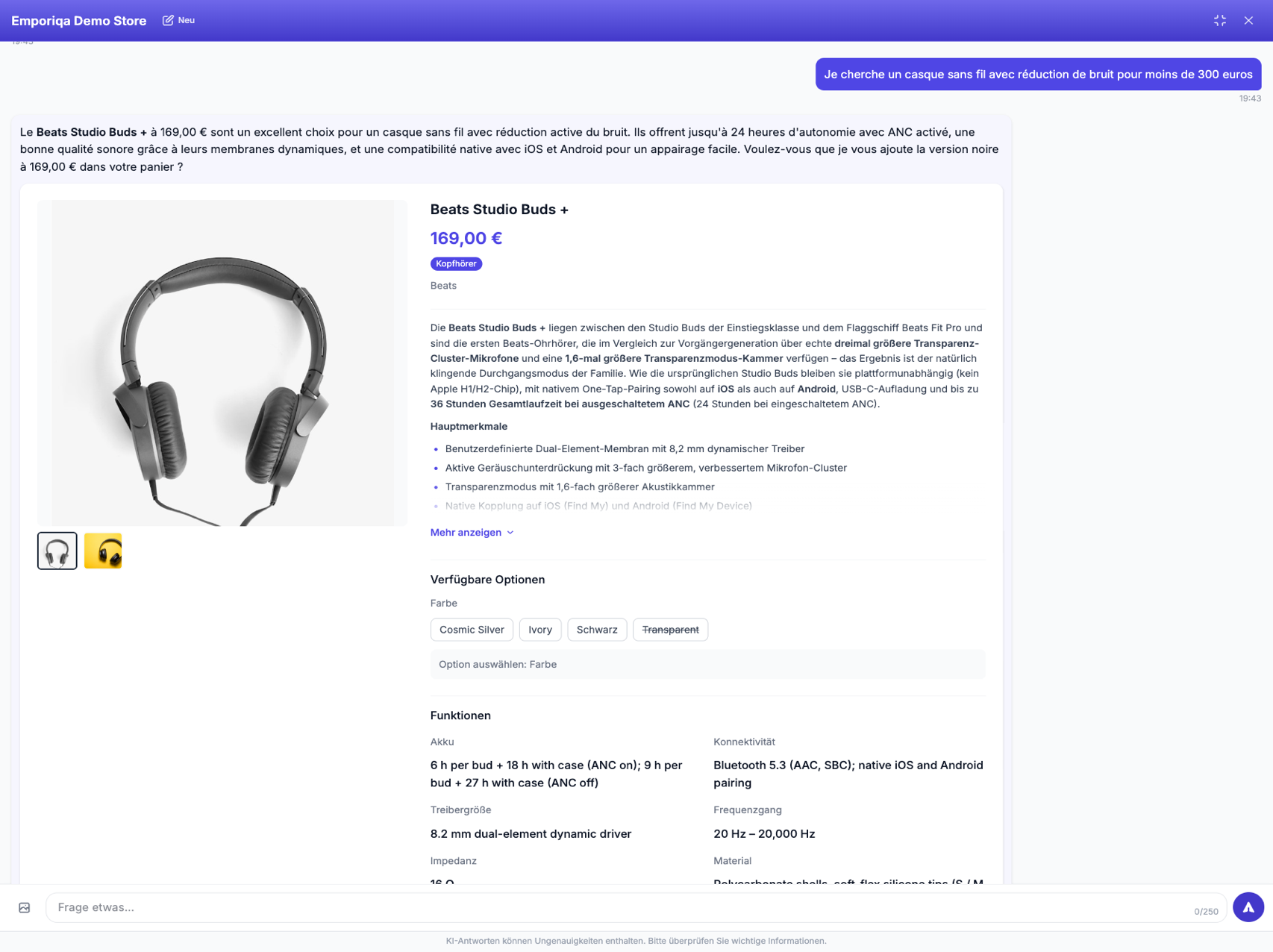Open the main headphones product image

(222, 363)
